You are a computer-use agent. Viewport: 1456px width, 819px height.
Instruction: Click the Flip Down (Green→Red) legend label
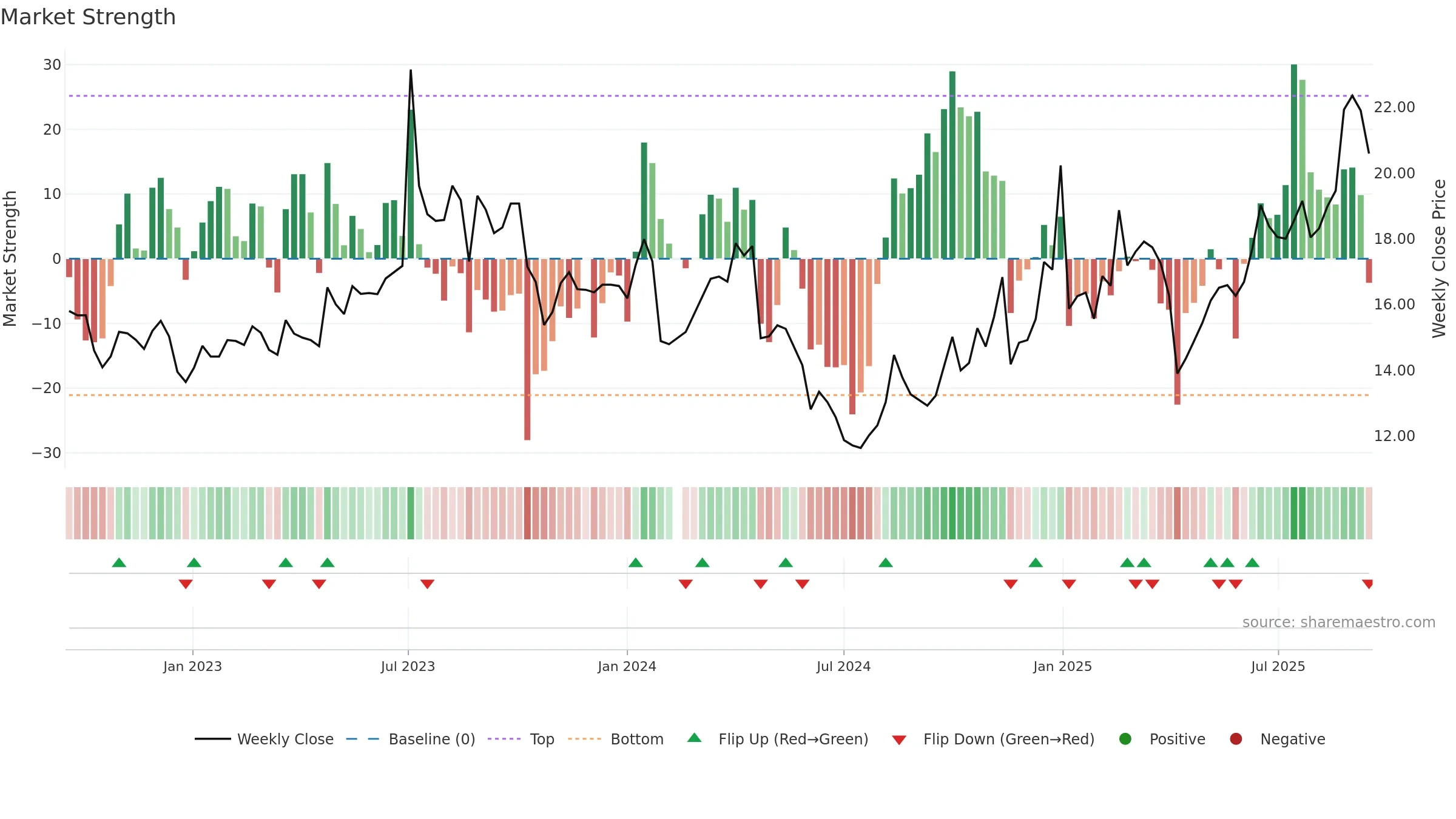1009,739
